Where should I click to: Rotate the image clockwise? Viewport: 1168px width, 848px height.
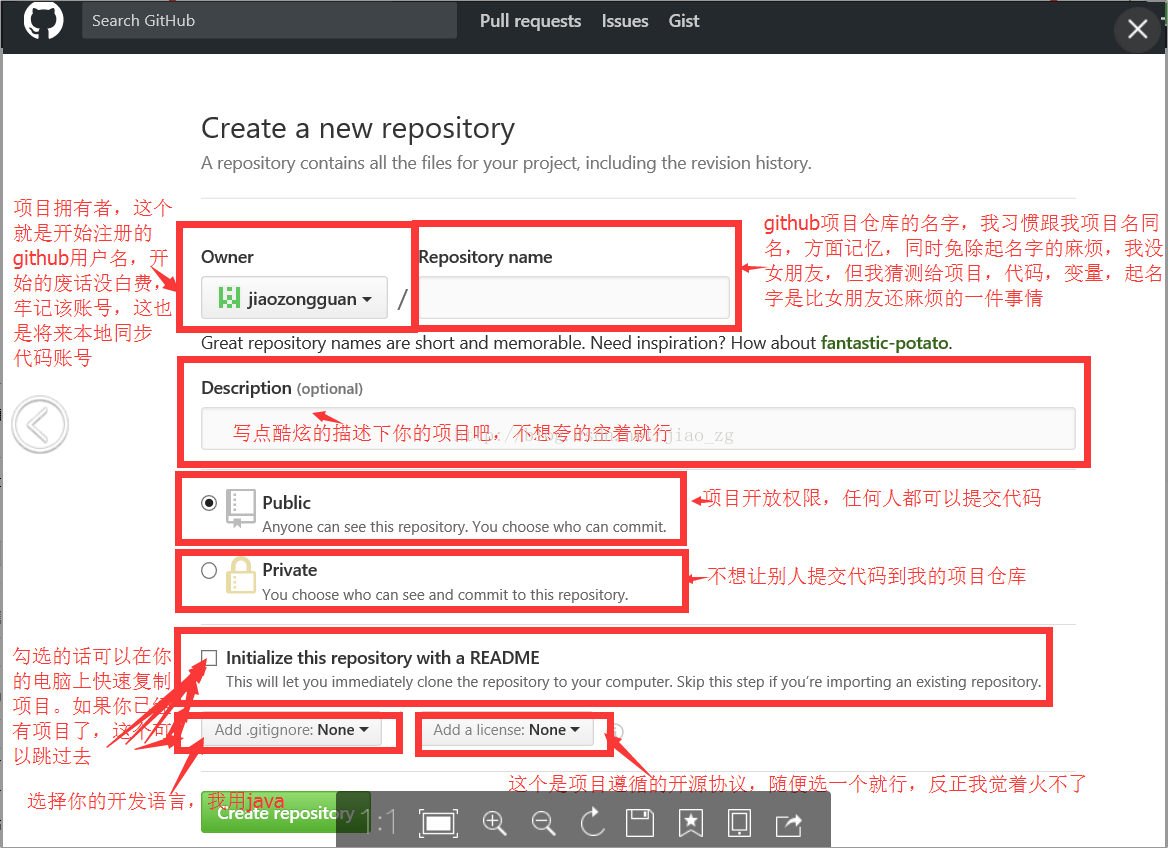pos(592,822)
